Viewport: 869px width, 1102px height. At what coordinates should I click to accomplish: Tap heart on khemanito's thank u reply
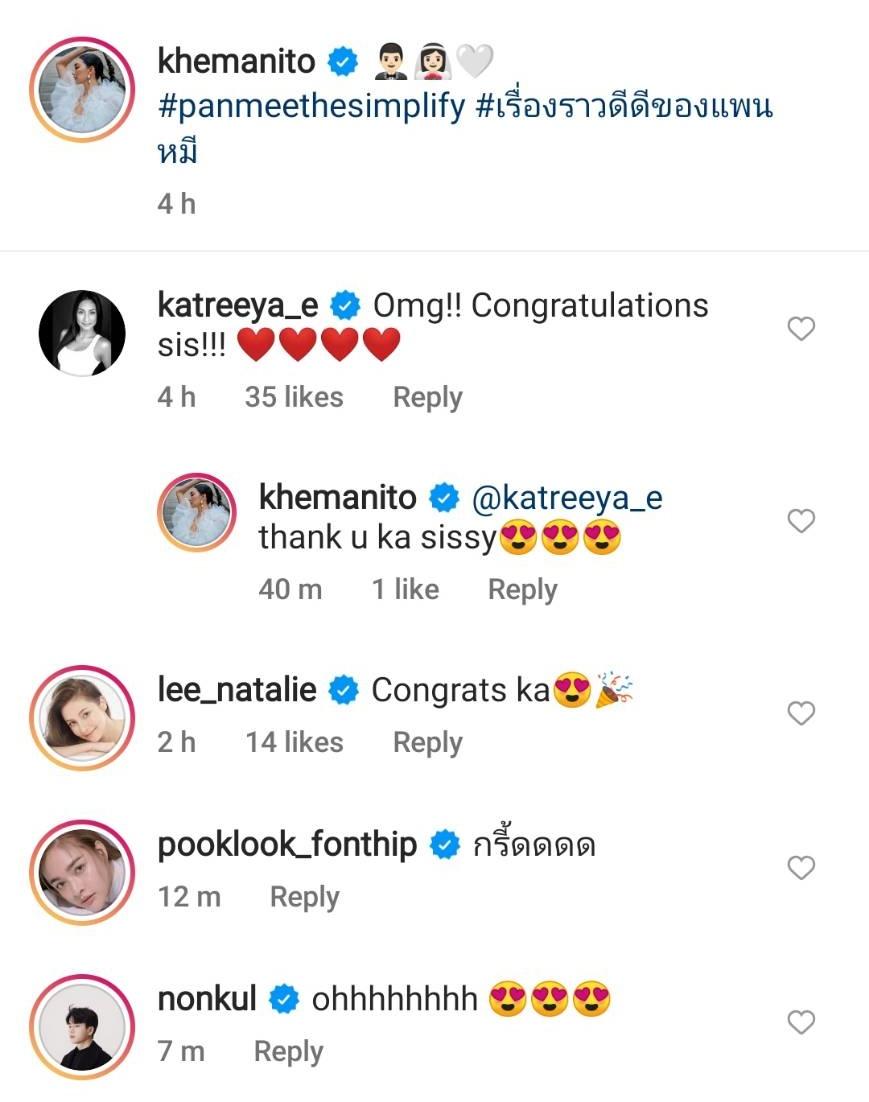coord(801,521)
